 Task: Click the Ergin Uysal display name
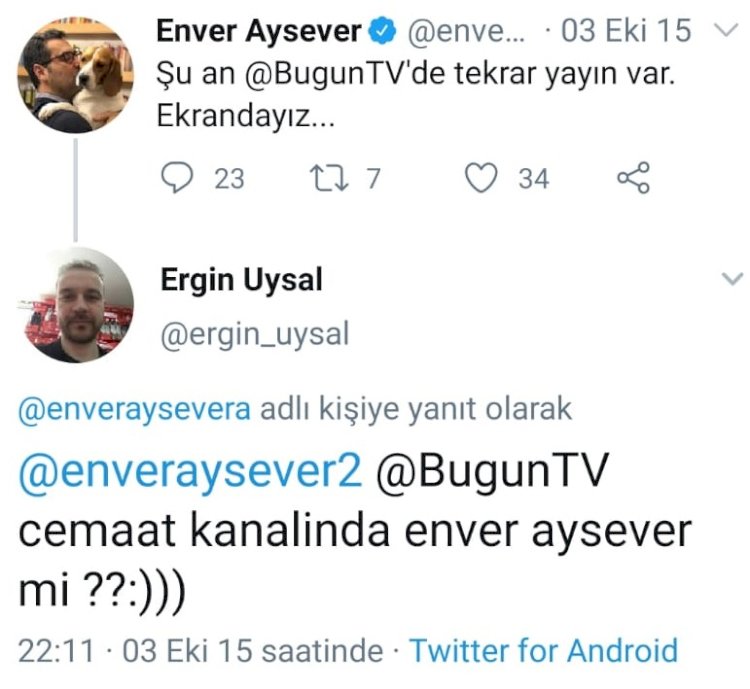coord(242,279)
